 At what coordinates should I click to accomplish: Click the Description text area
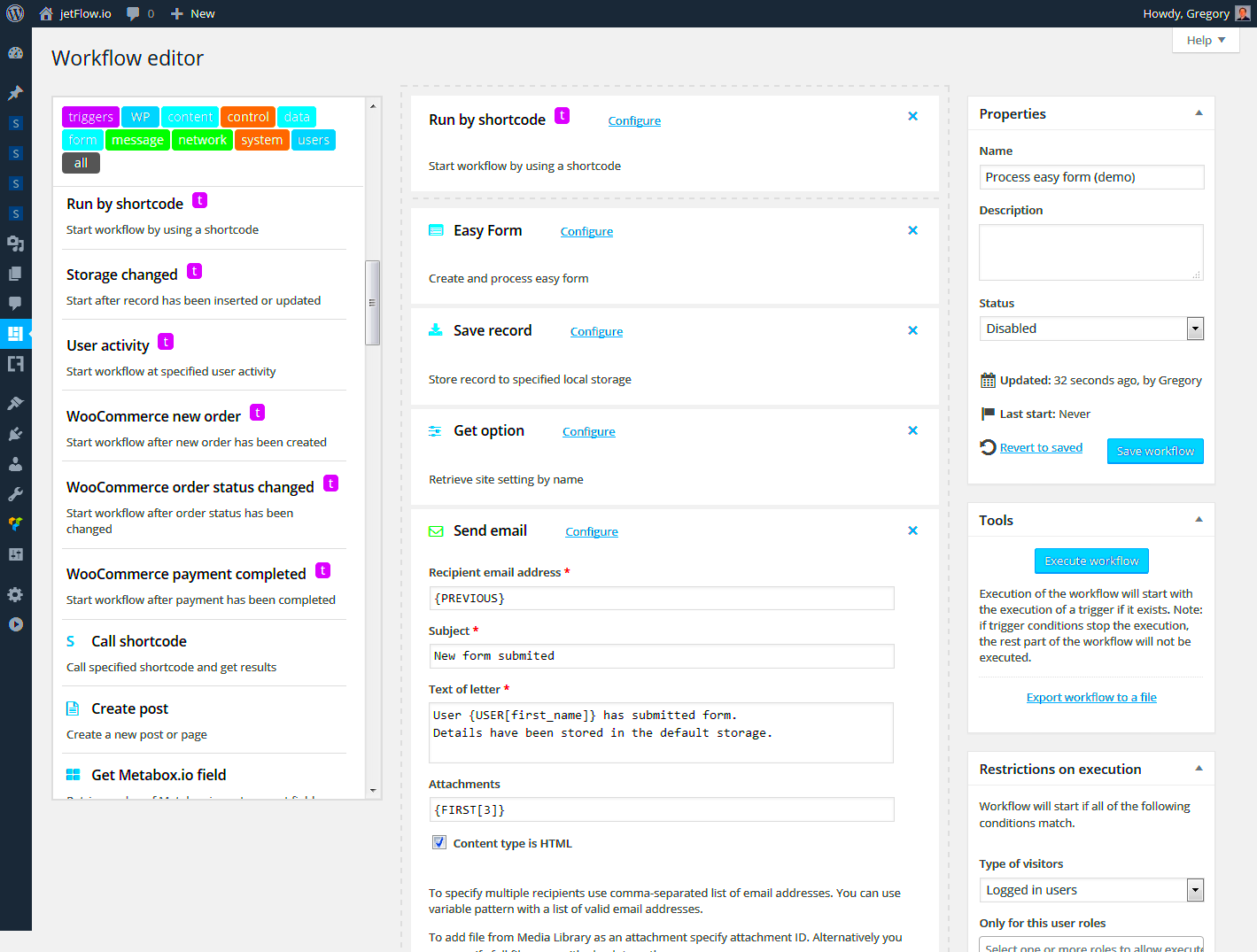(1091, 252)
